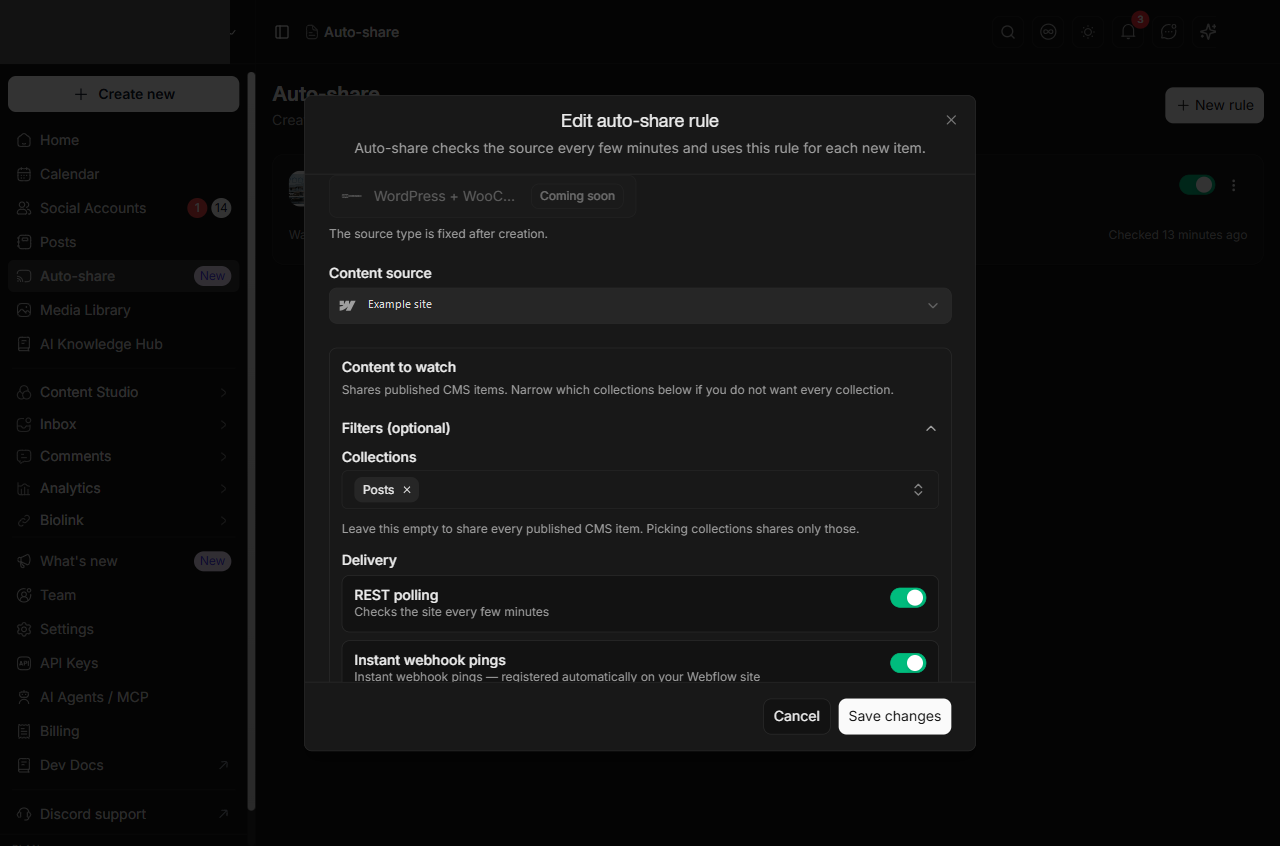
Task: Switch theme using the sun icon
Action: [x=1088, y=32]
